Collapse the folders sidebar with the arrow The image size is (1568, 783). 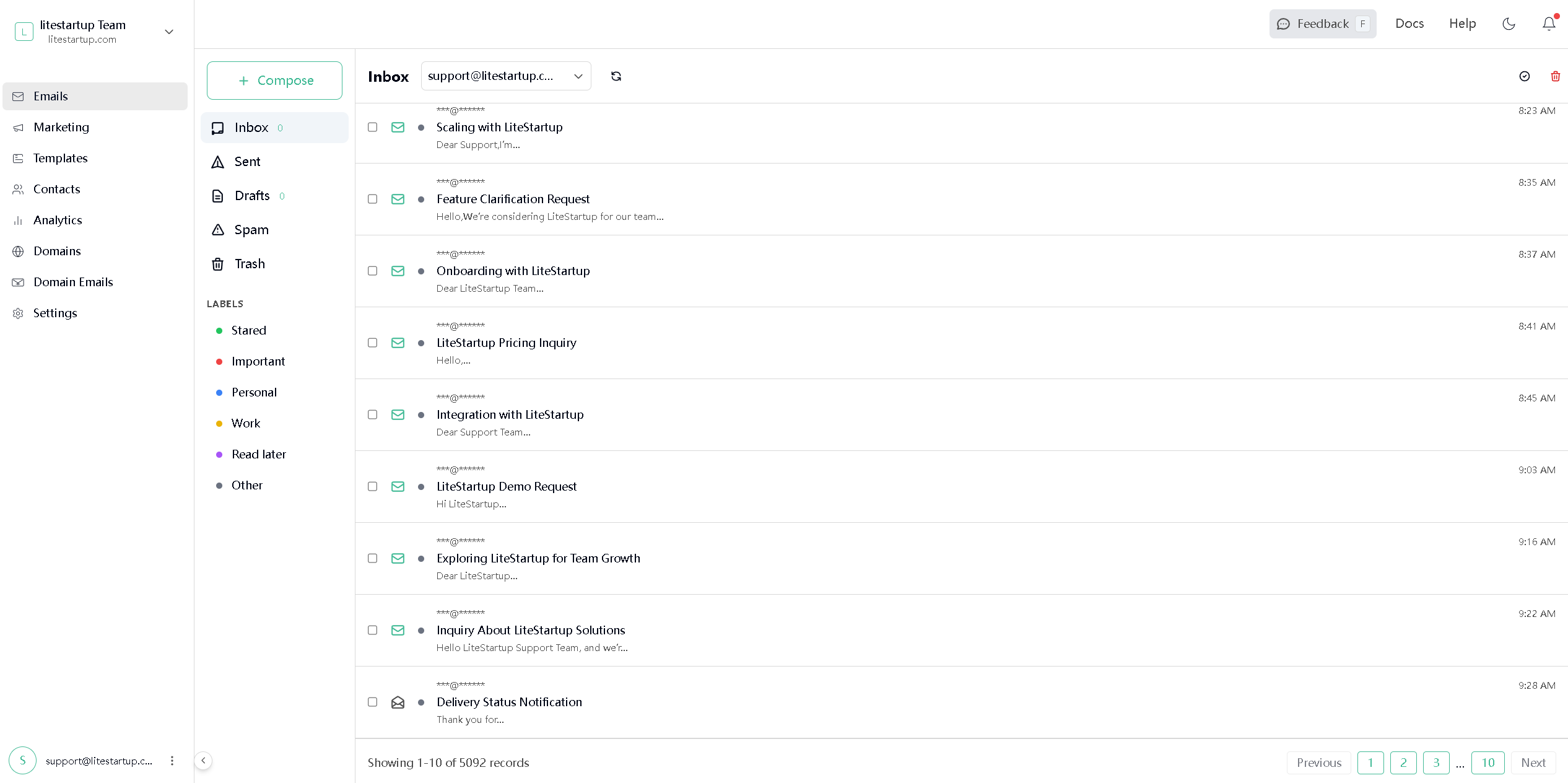pyautogui.click(x=204, y=761)
